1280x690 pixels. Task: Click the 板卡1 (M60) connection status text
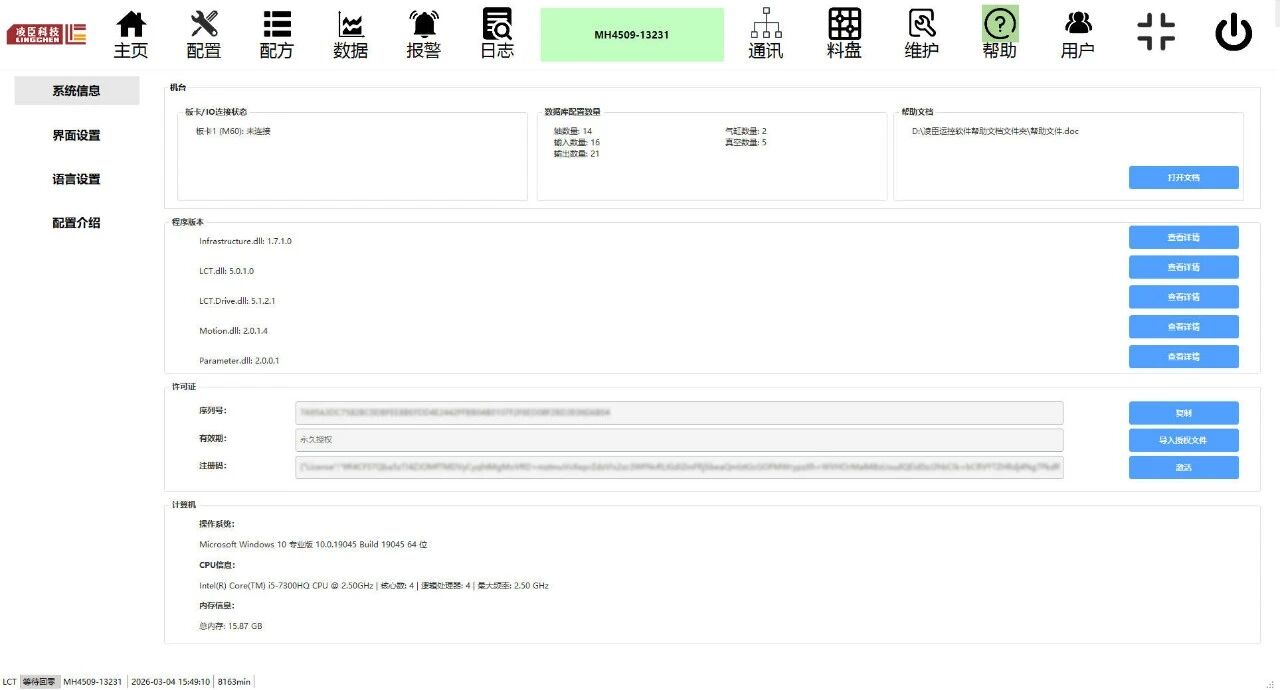[x=233, y=131]
